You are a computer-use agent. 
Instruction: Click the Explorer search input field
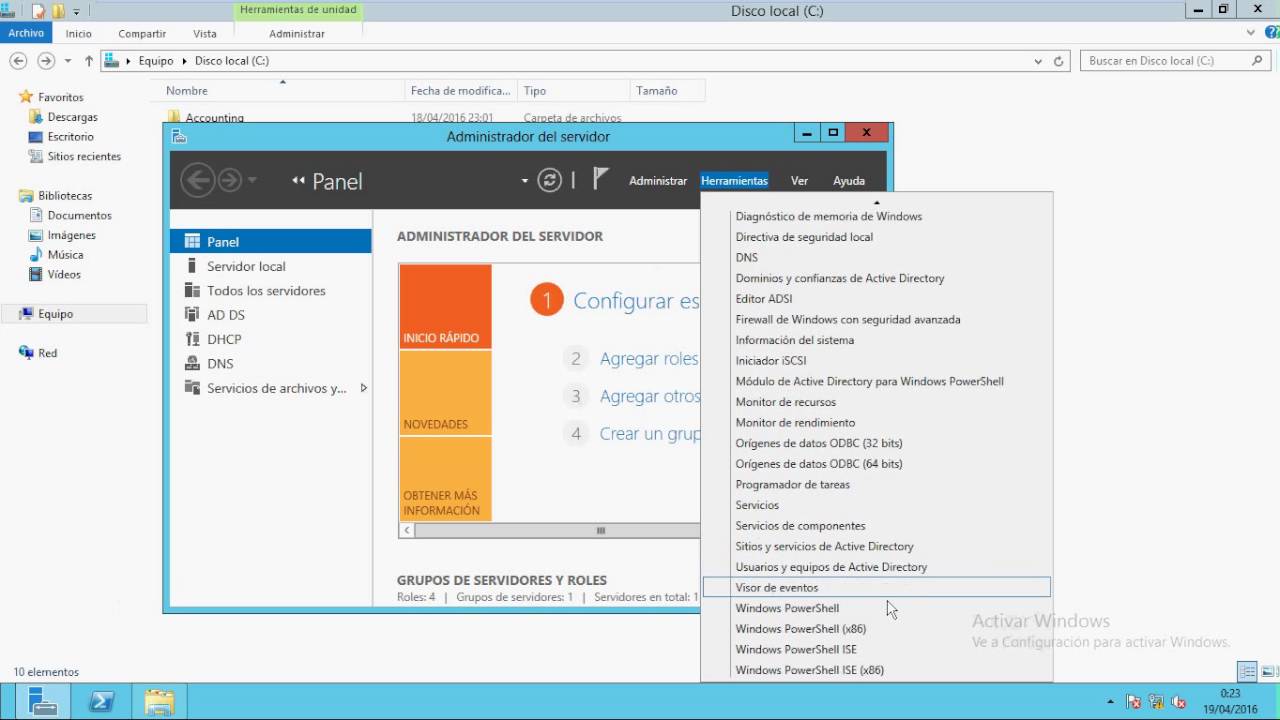click(x=1165, y=61)
